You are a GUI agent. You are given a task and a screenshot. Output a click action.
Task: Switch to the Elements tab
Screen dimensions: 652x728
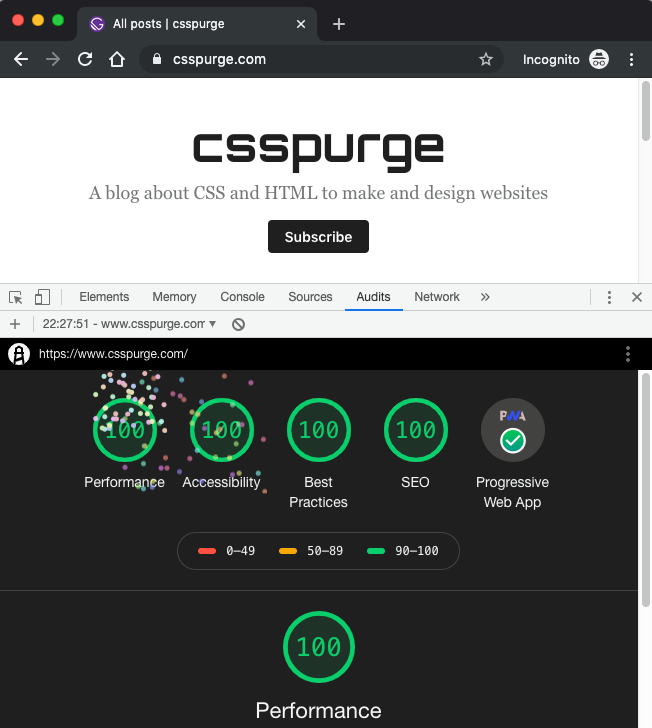coord(104,297)
